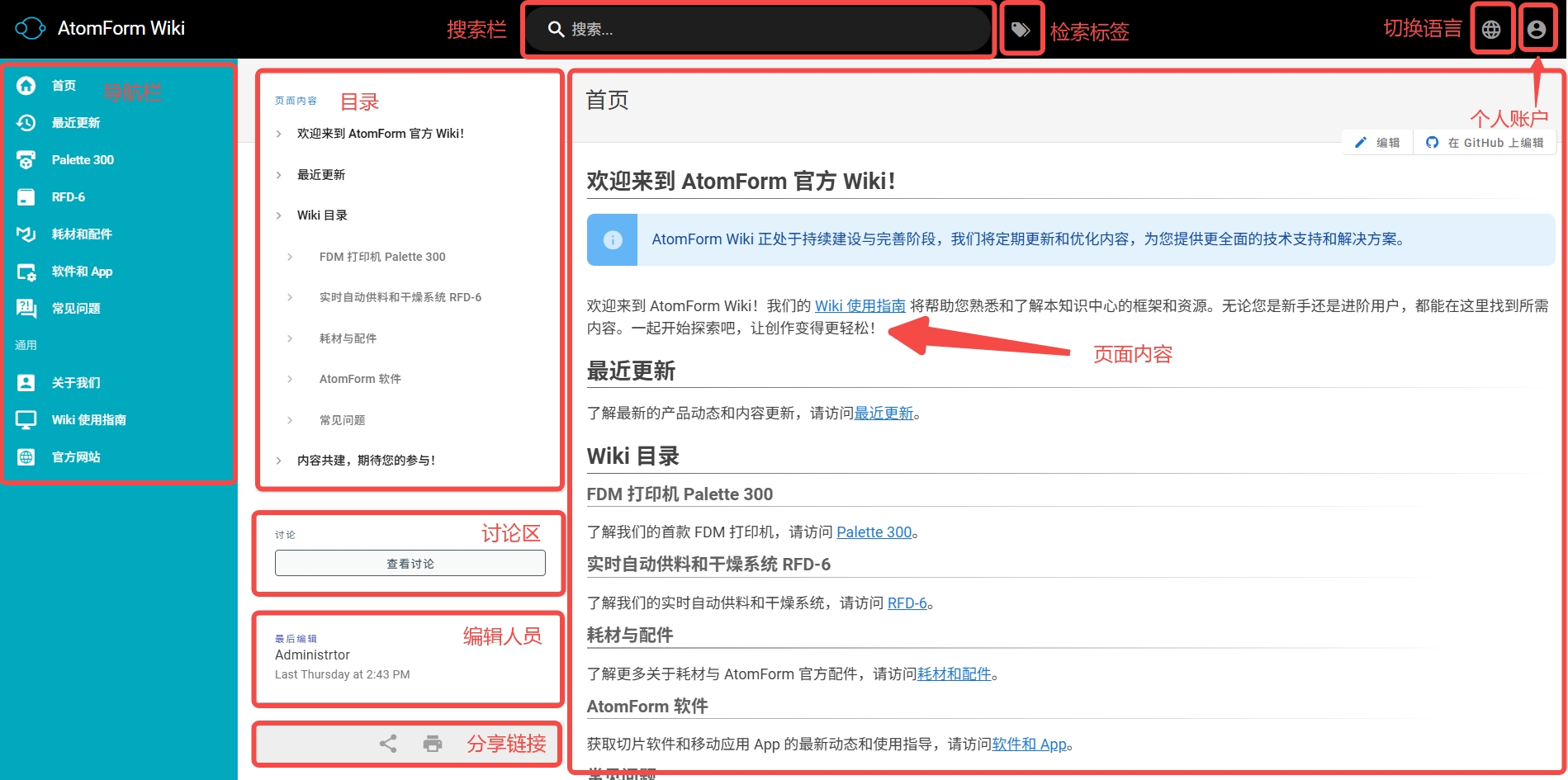Click the globe icon for 官方网站

coord(26,456)
